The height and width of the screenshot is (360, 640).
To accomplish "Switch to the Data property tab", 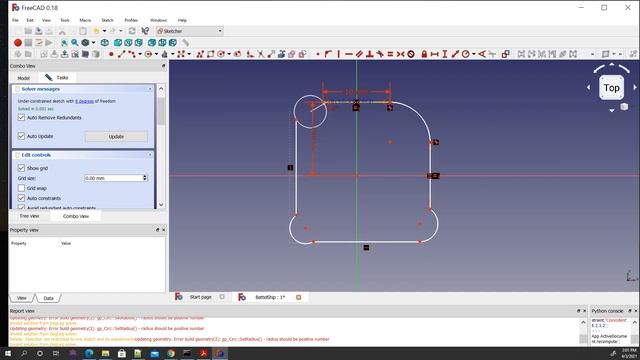I will (x=49, y=298).
